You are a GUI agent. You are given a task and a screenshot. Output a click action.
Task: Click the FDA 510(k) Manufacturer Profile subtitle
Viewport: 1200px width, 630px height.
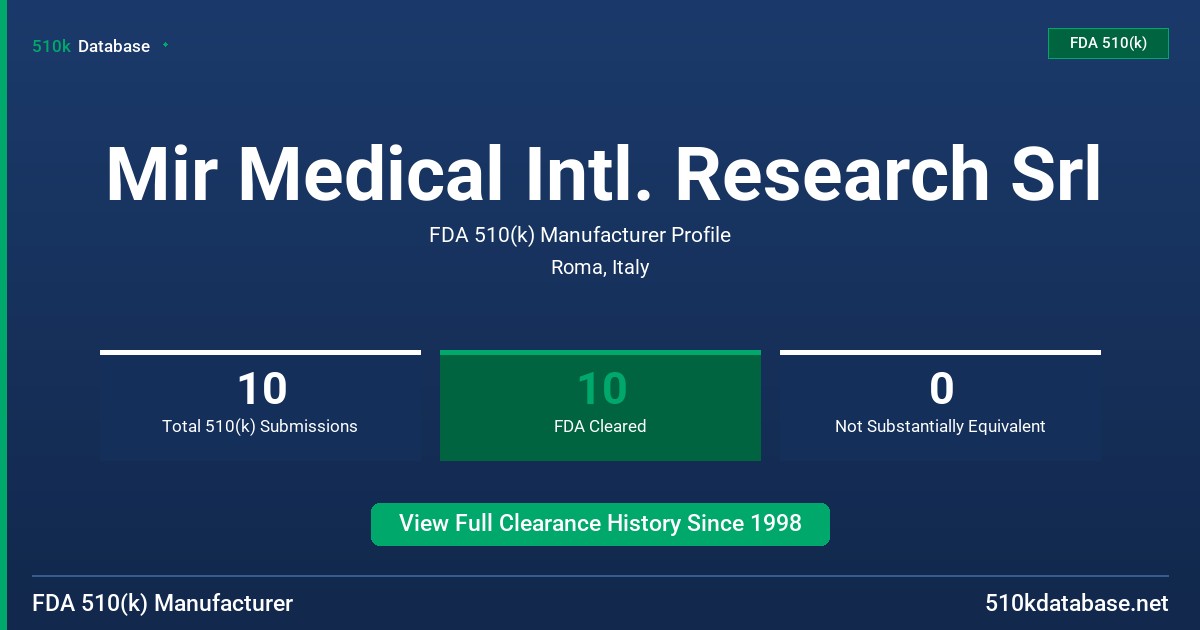(x=580, y=235)
